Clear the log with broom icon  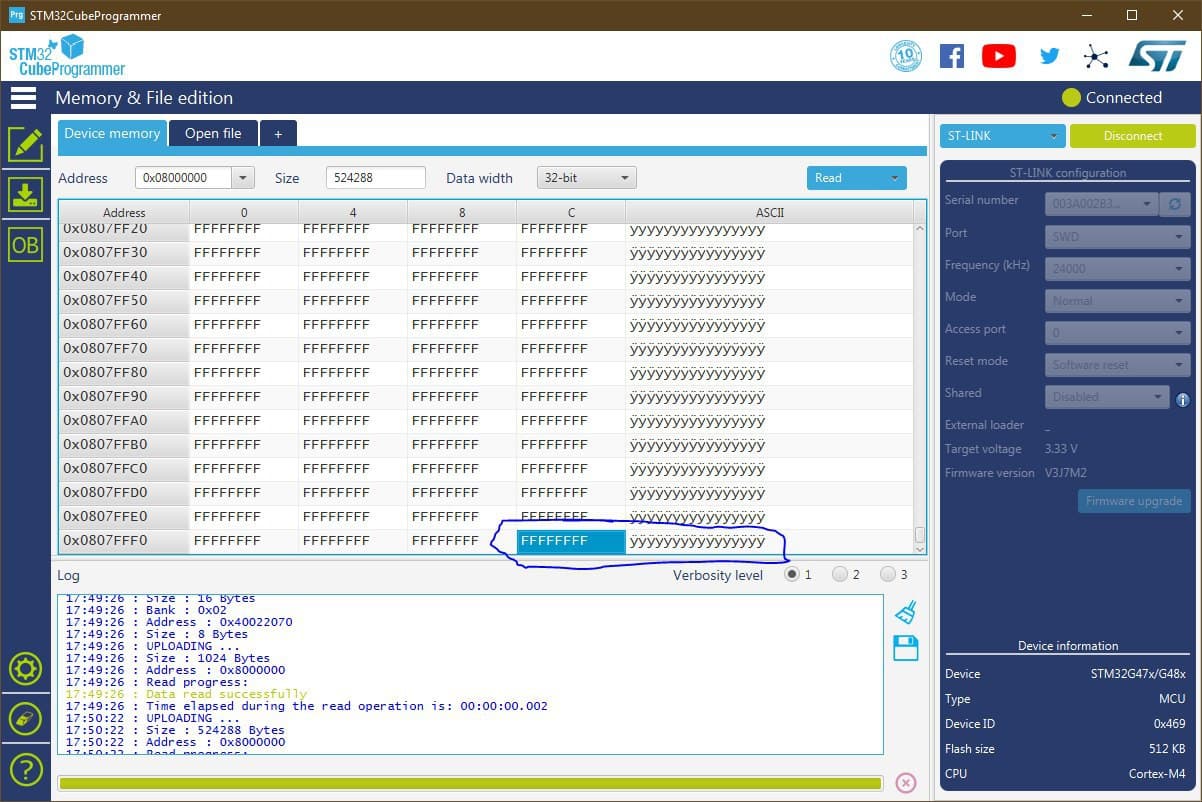click(906, 612)
